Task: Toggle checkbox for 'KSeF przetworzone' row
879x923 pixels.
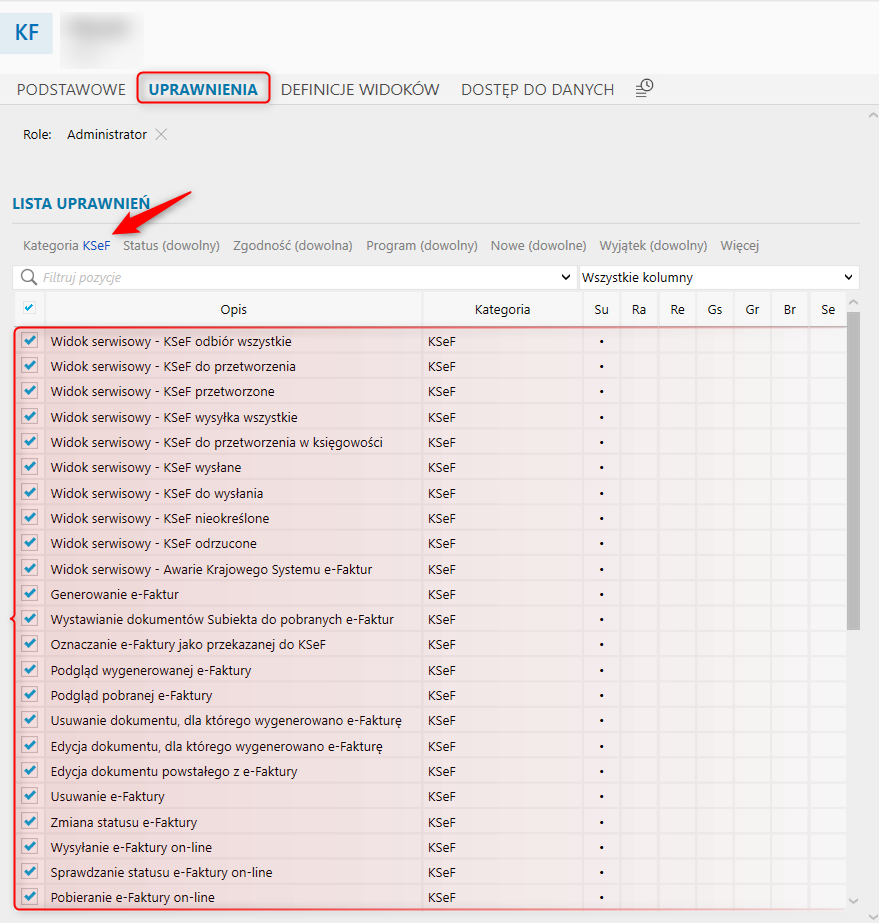Action: 29,391
